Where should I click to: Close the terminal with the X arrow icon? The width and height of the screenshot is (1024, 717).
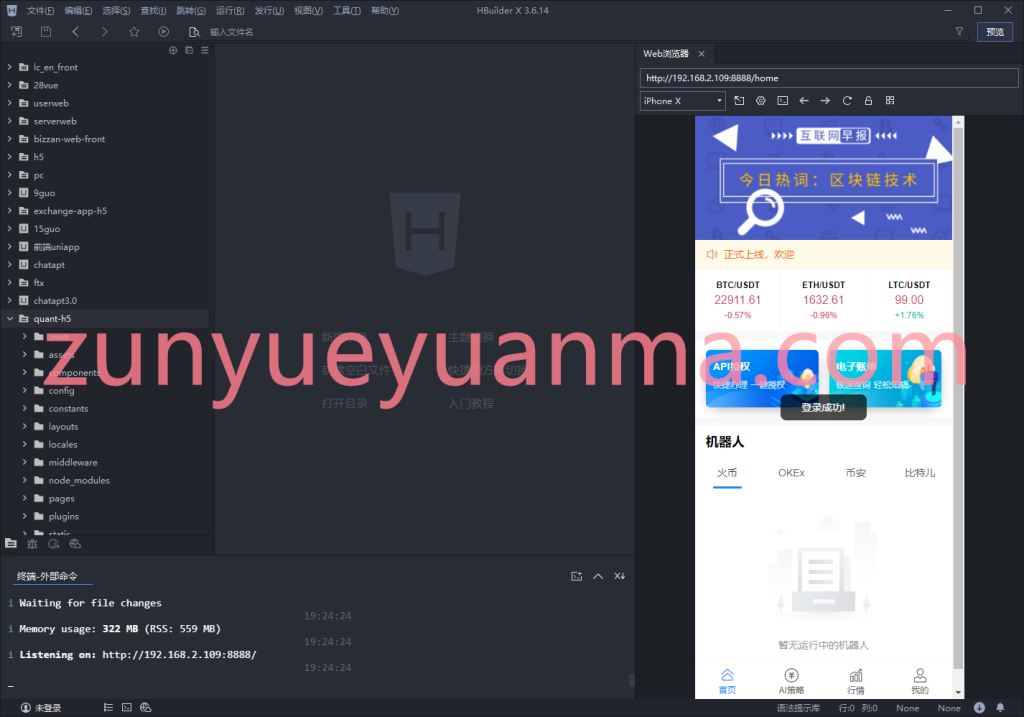[619, 576]
